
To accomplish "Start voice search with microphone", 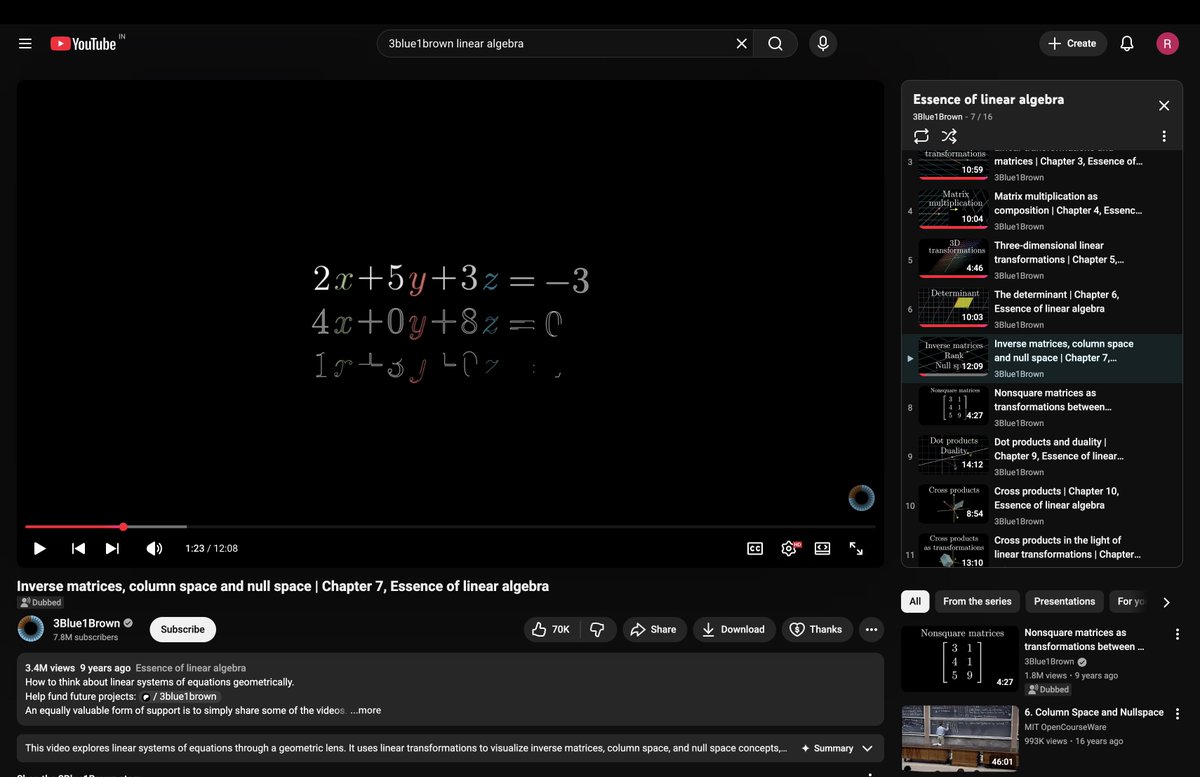I will click(823, 44).
